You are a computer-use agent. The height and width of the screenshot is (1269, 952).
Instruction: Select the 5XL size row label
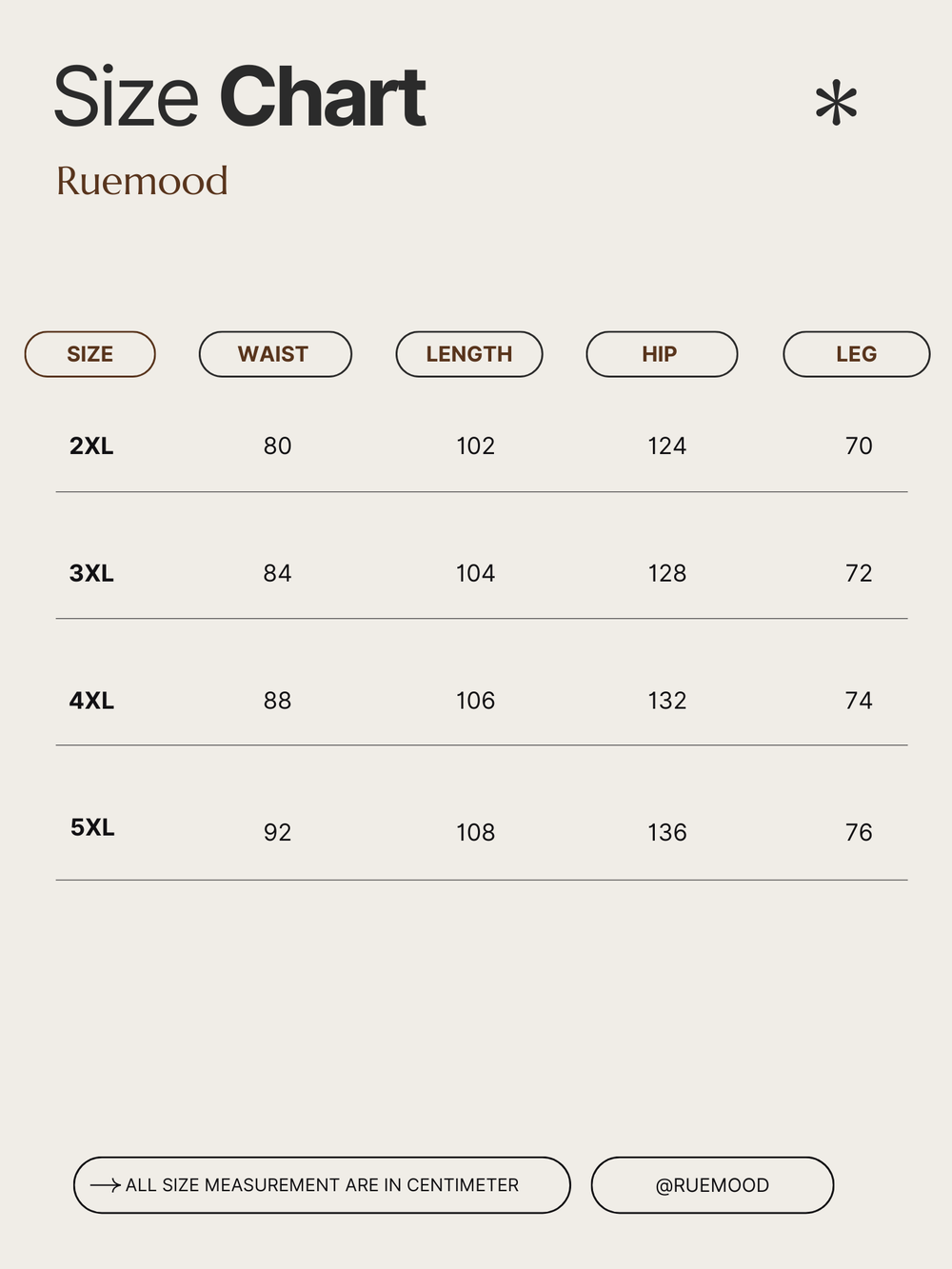[x=92, y=827]
